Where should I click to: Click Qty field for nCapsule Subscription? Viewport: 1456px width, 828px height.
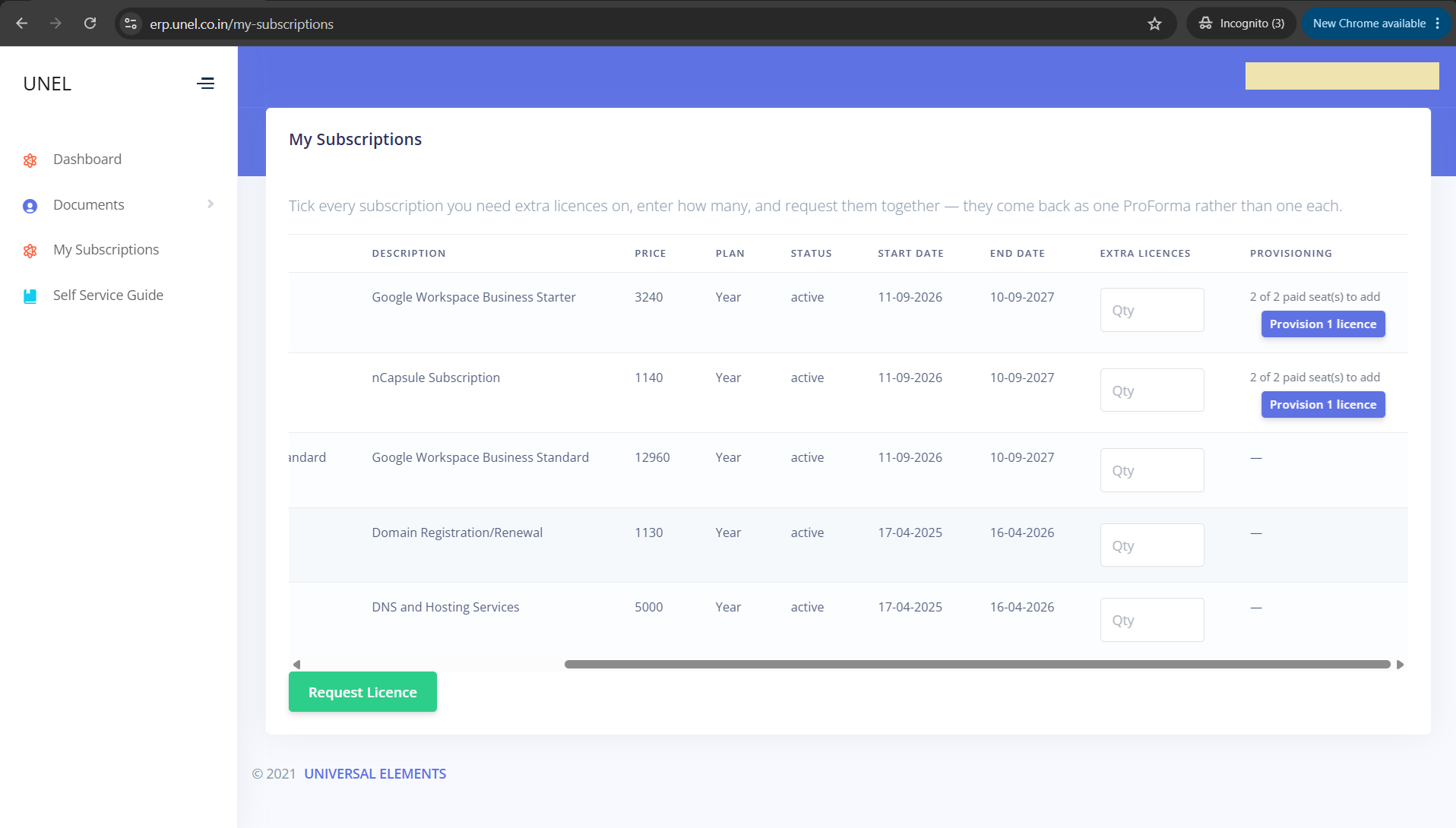(1152, 390)
